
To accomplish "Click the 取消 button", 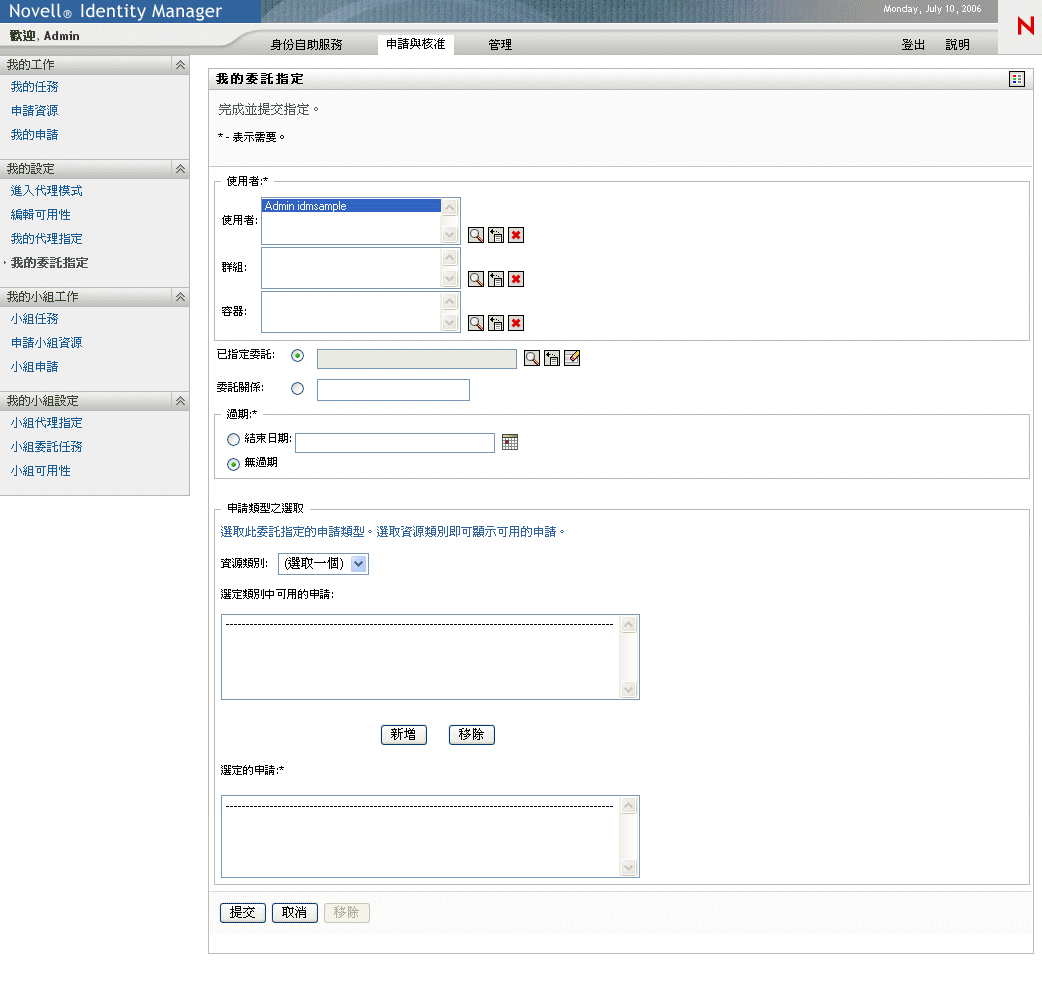I will tap(294, 912).
